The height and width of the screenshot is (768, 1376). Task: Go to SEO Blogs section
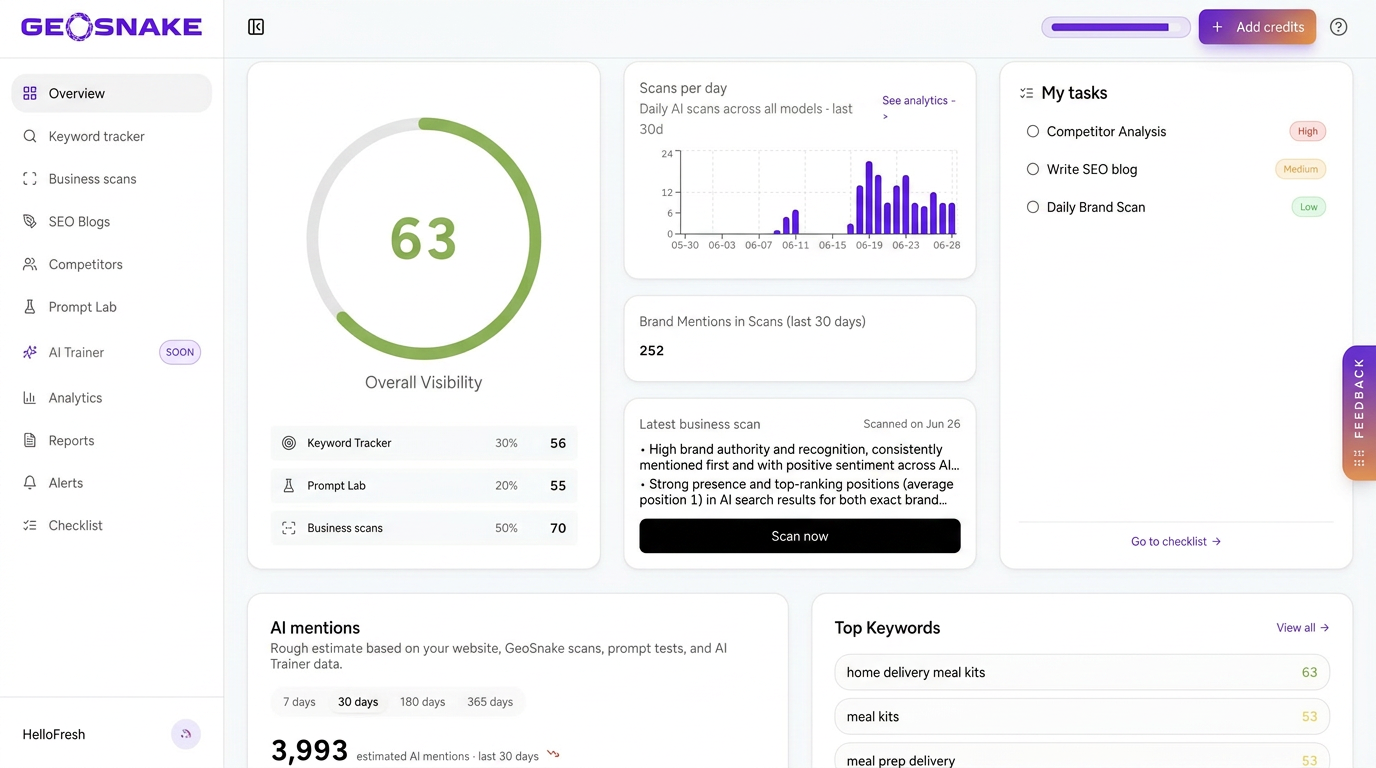(111, 221)
